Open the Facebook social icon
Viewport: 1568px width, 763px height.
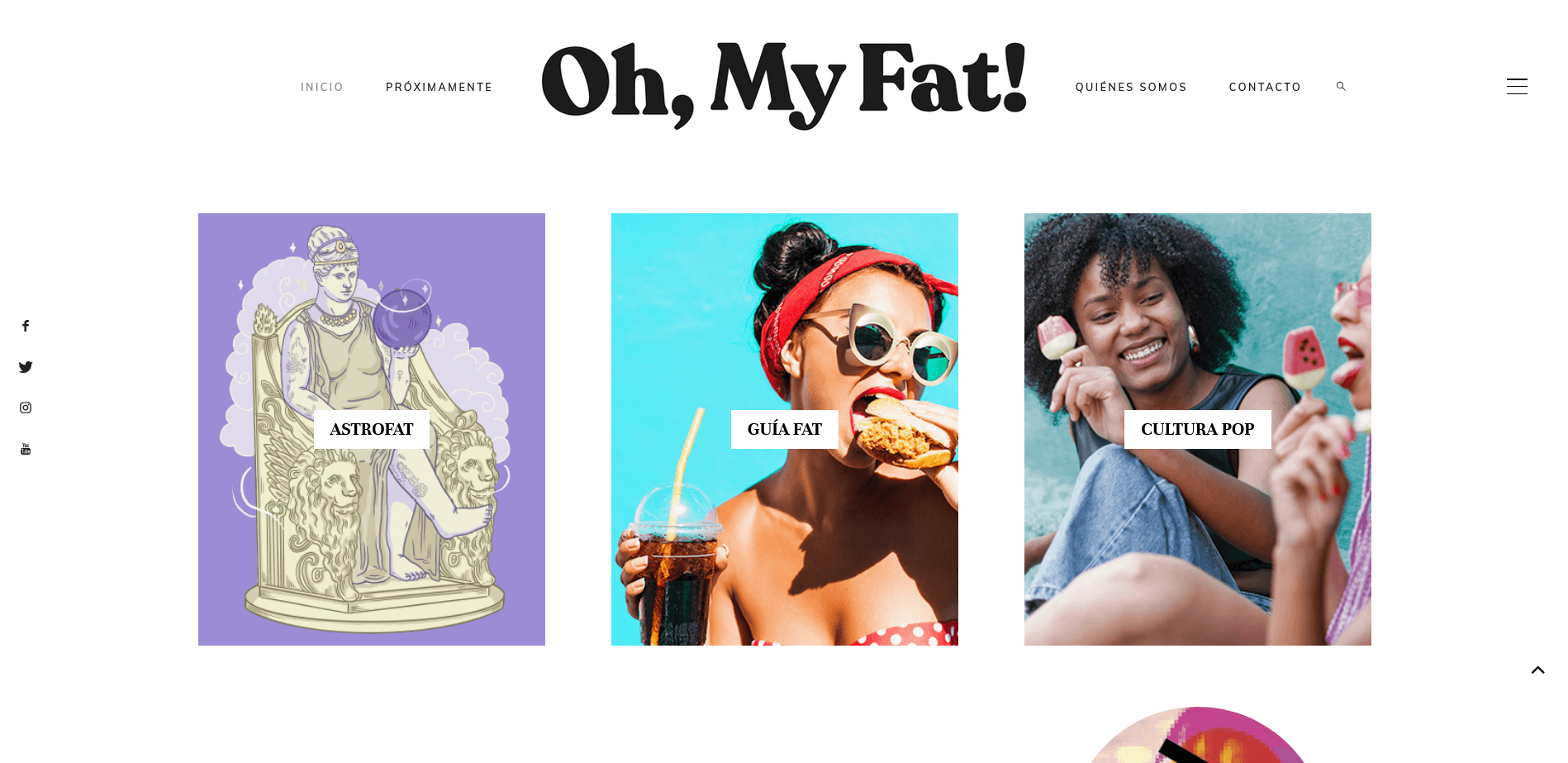coord(26,326)
